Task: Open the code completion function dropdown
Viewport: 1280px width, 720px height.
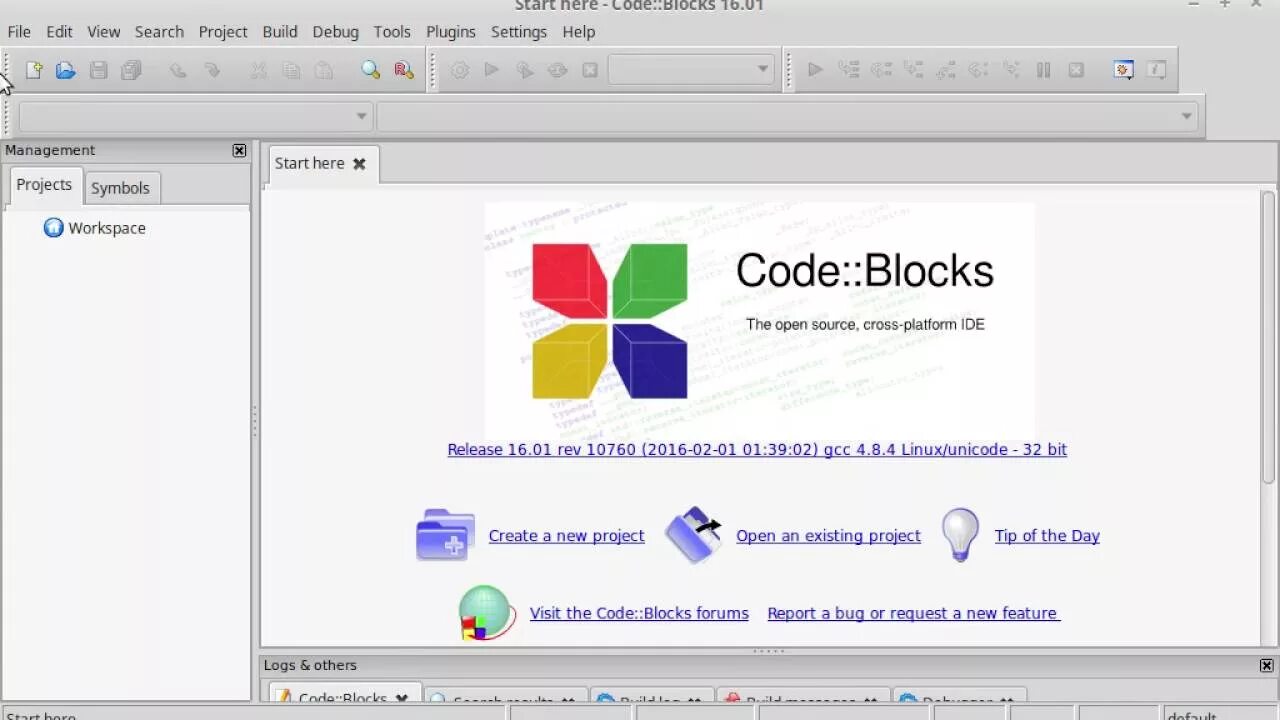Action: [x=787, y=117]
